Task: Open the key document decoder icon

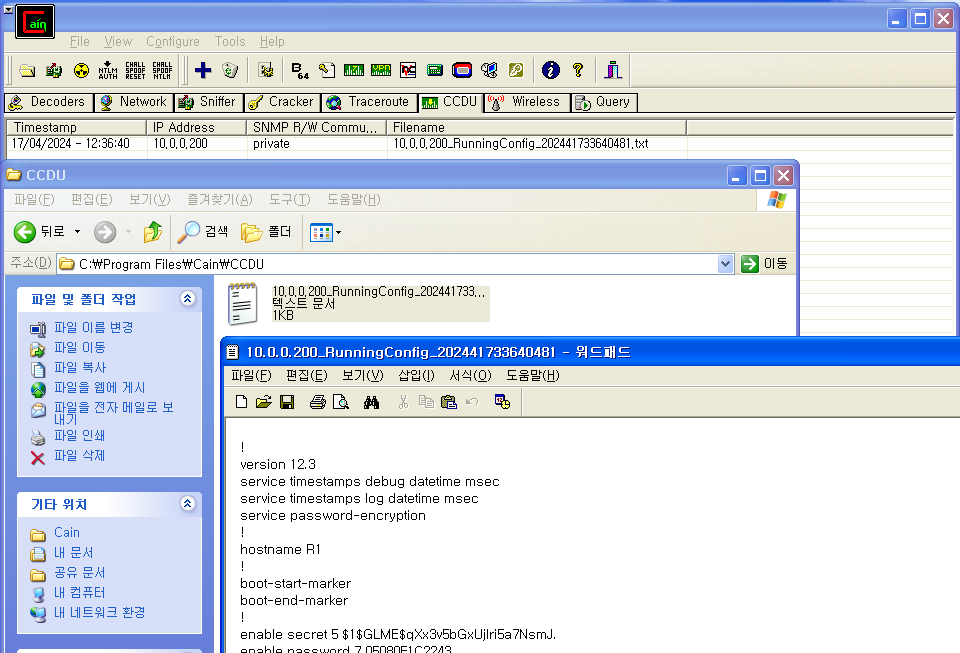Action: (x=327, y=70)
